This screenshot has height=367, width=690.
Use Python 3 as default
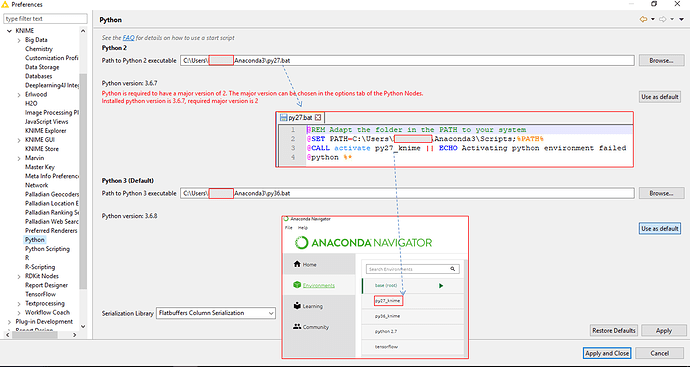660,228
